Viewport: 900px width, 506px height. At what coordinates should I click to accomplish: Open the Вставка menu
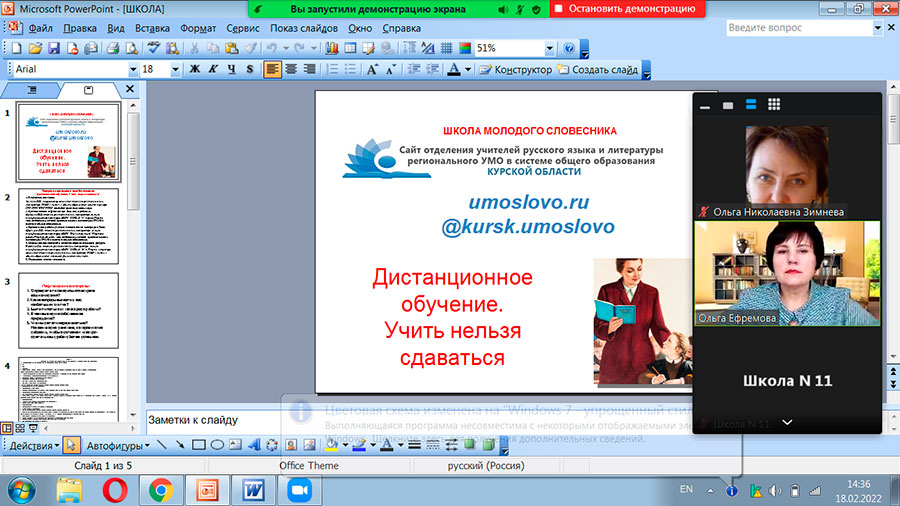click(x=152, y=28)
